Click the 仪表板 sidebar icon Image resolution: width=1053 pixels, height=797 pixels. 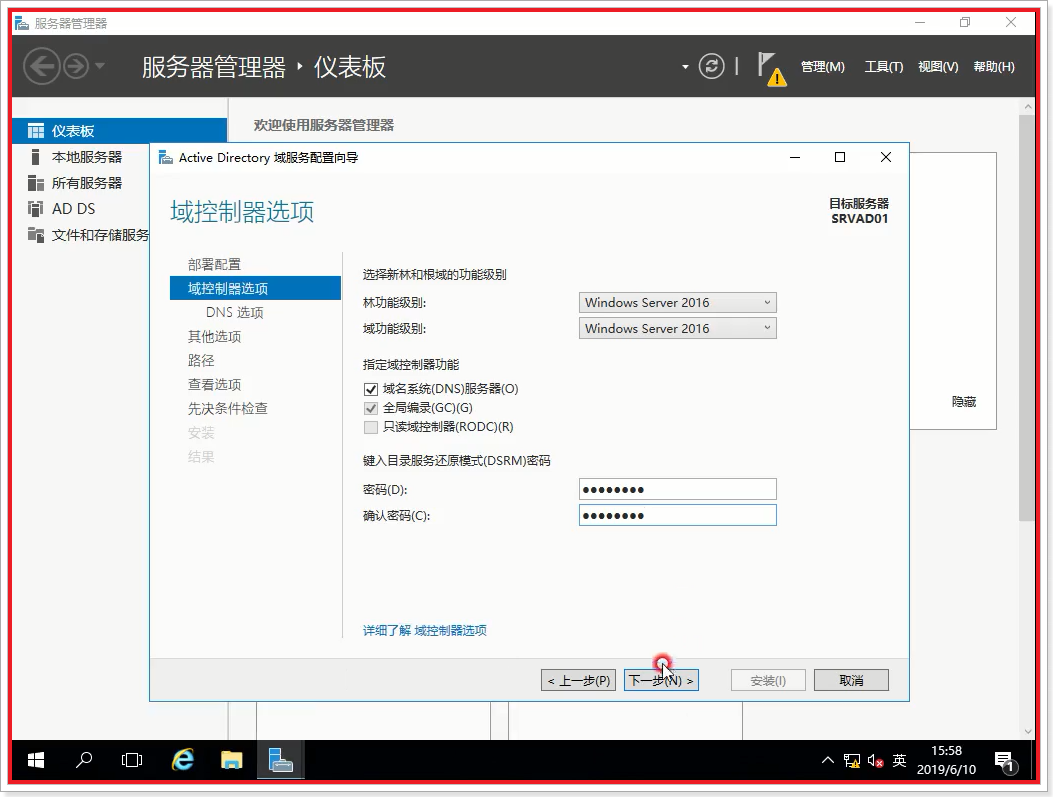pyautogui.click(x=36, y=130)
